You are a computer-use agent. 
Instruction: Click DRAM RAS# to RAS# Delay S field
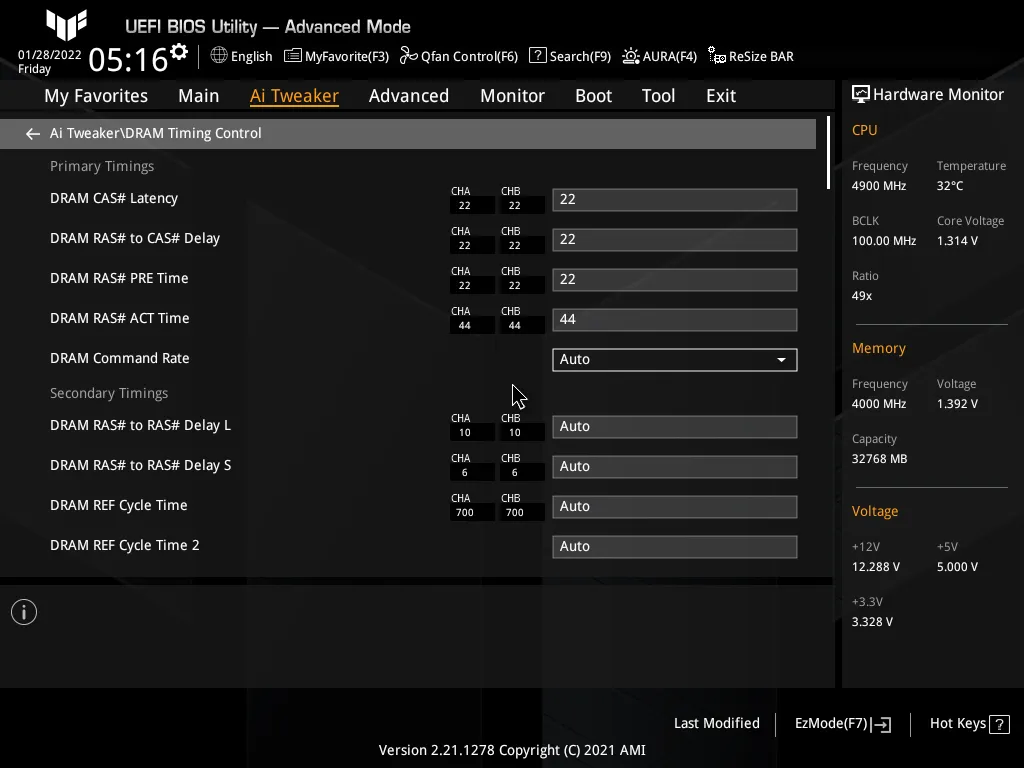(x=675, y=467)
